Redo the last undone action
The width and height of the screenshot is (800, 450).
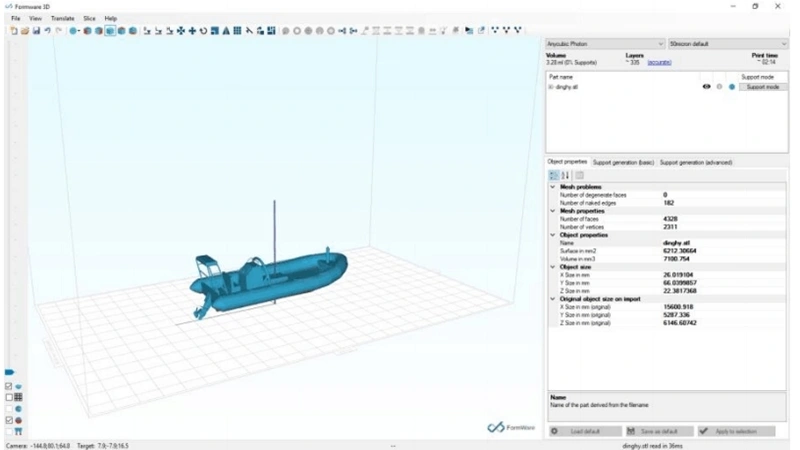[59, 31]
